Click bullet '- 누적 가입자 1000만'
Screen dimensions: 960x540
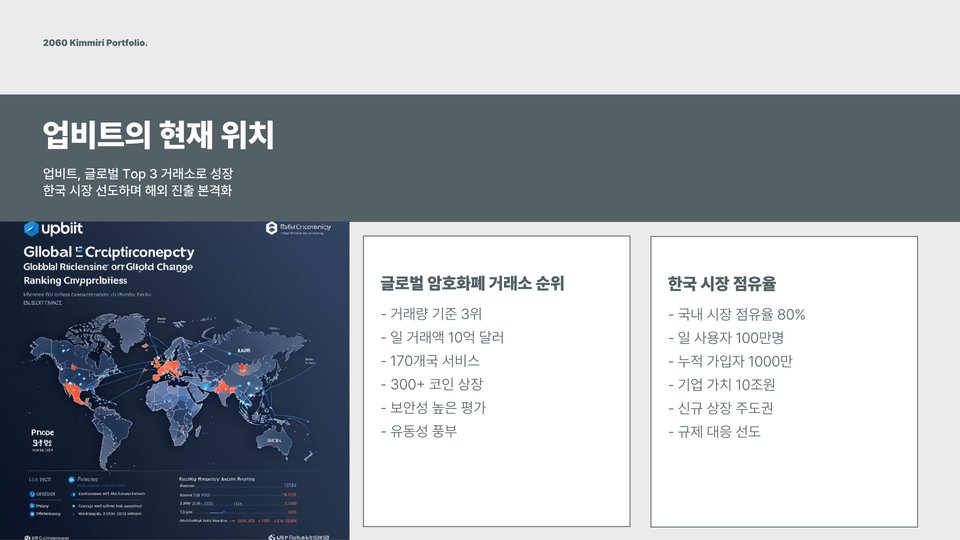(x=730, y=361)
